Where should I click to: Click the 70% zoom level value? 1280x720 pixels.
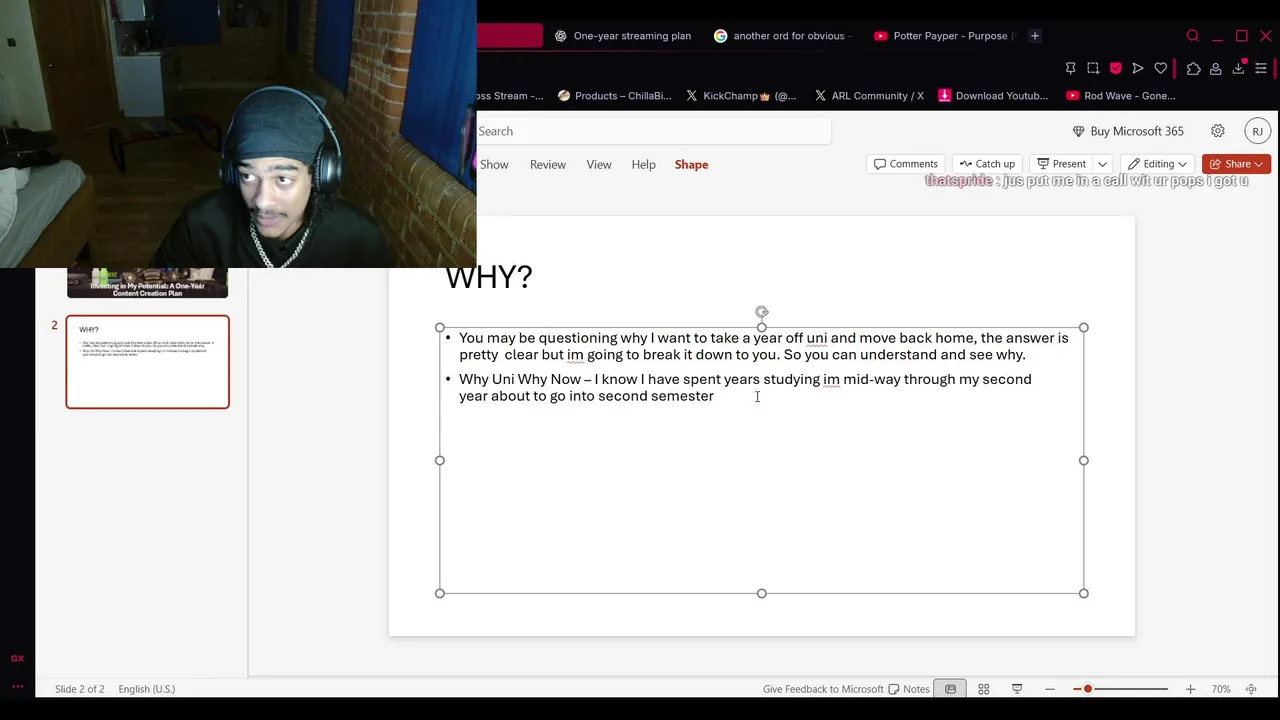click(1221, 689)
